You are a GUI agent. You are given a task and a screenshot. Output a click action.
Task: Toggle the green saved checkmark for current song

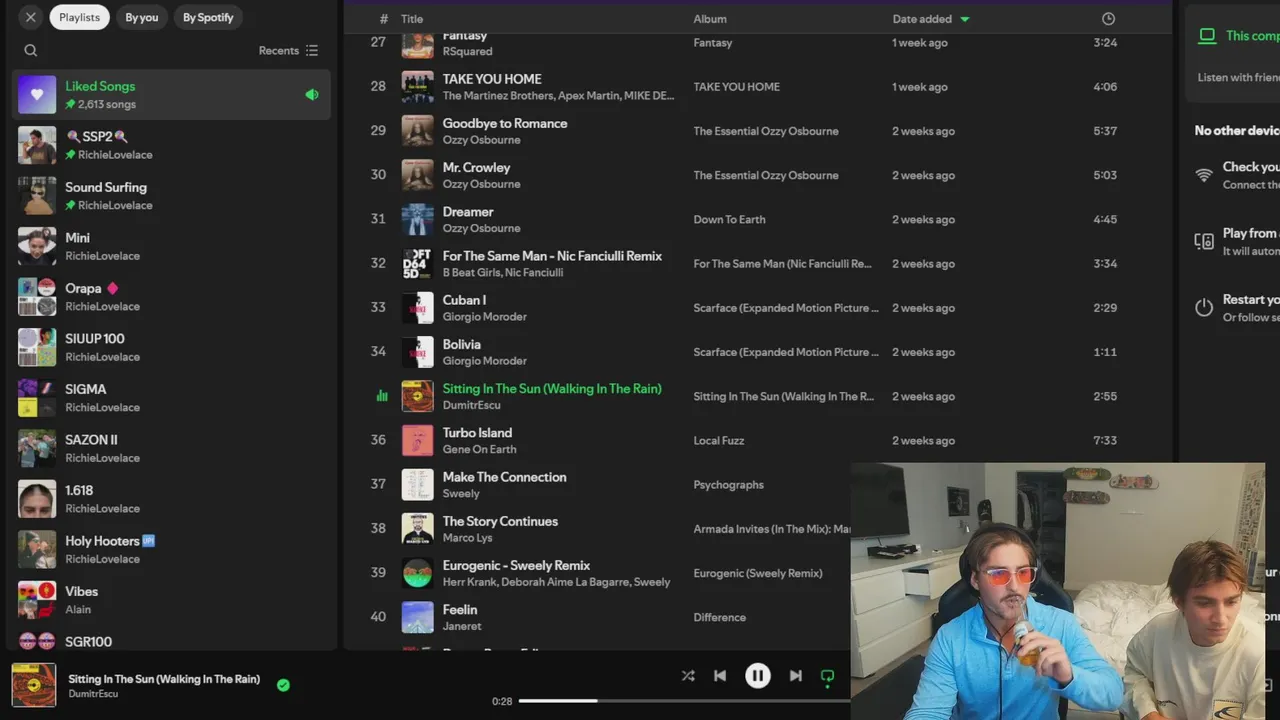pos(283,685)
